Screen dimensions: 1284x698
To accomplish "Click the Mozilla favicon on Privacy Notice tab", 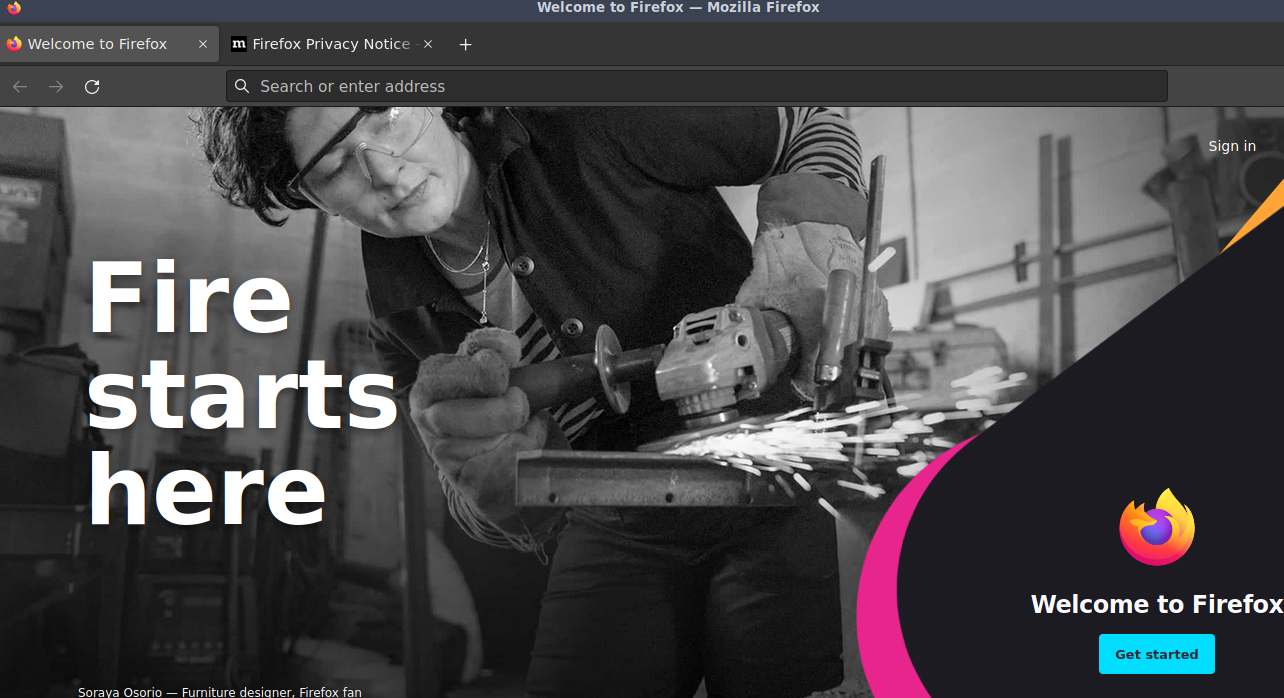I will [239, 44].
